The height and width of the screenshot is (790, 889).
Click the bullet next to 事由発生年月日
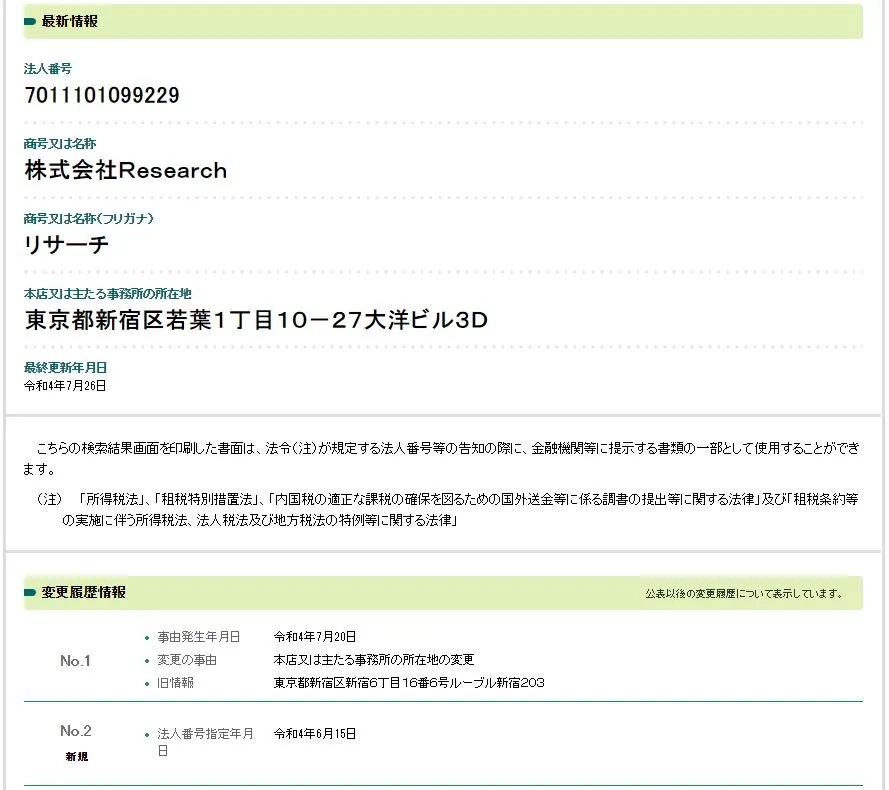pos(147,637)
